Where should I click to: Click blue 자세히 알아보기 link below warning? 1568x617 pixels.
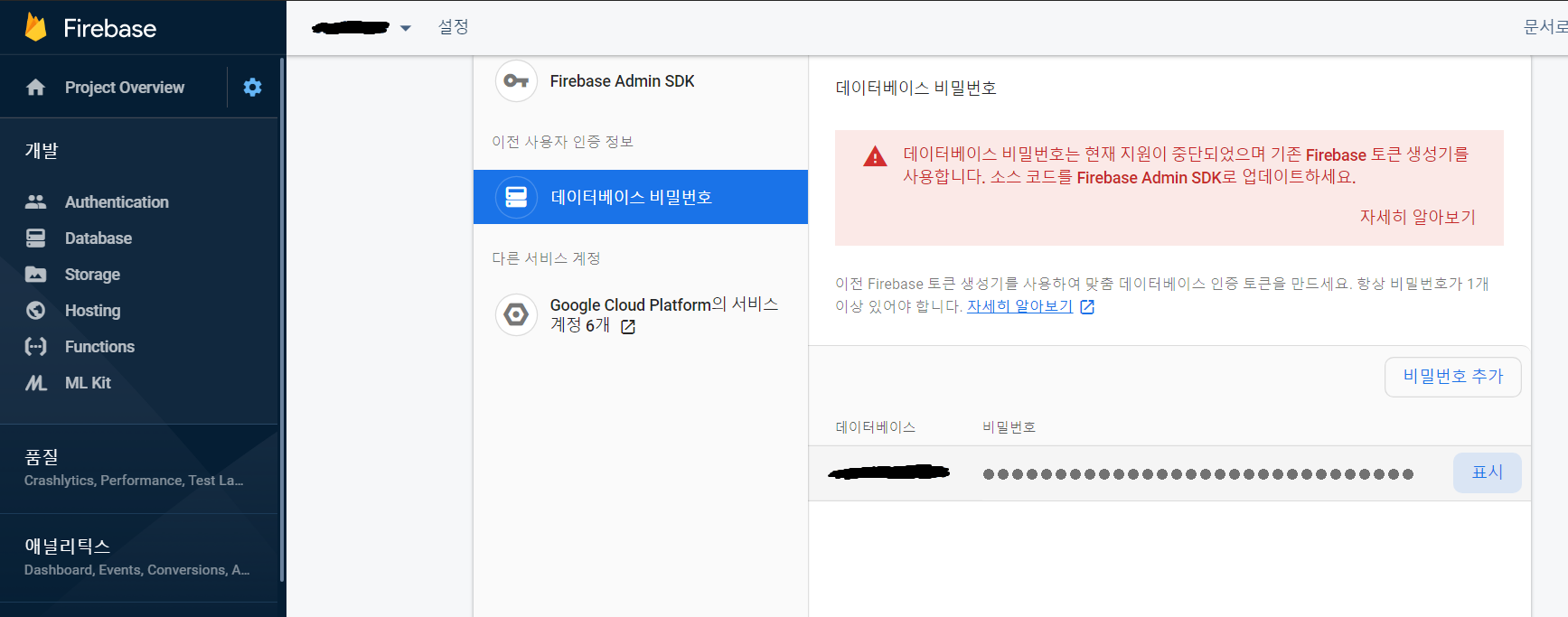(x=1019, y=306)
